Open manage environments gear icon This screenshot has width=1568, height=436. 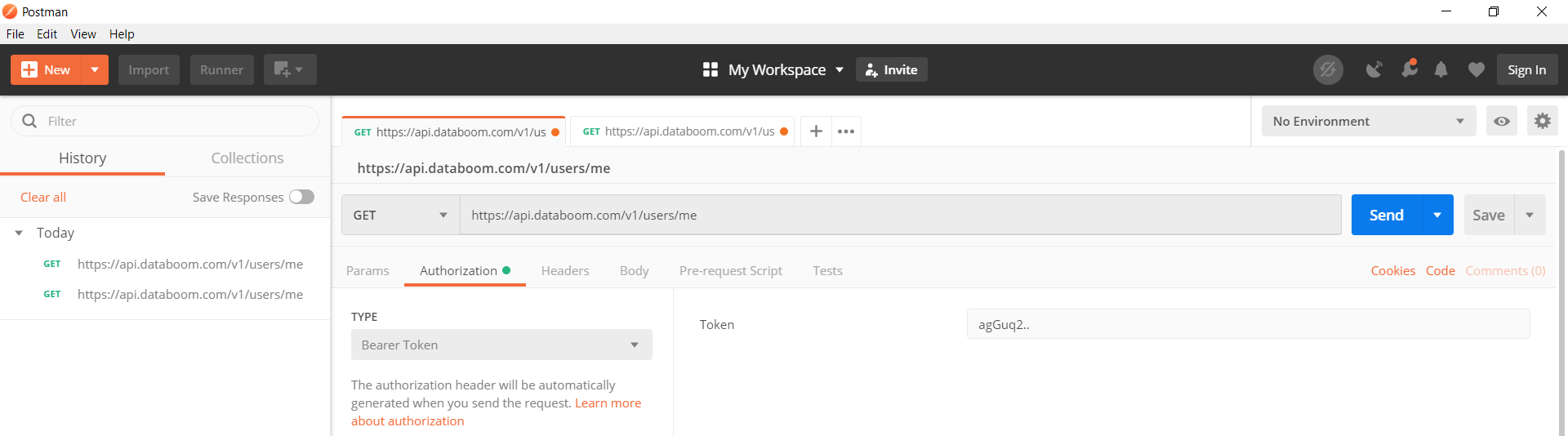coord(1542,121)
